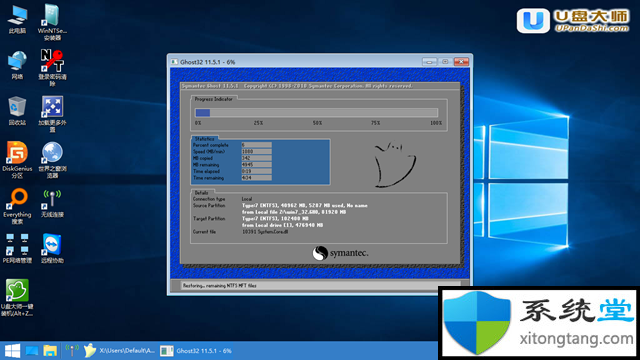Minimize the Ghost32 window
640x360 pixels.
pyautogui.click(x=429, y=62)
